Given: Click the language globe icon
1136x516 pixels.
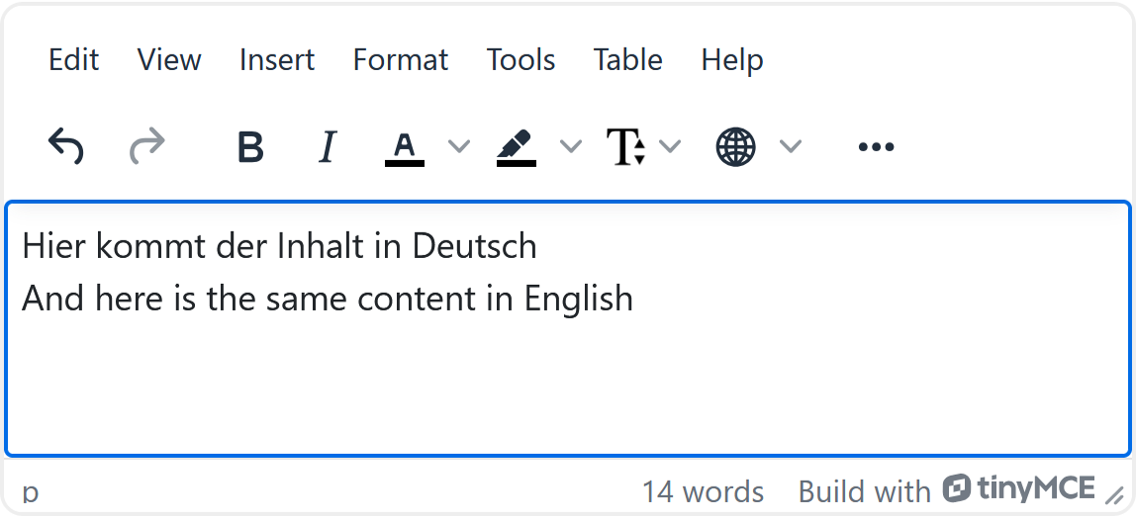Looking at the screenshot, I should pos(735,147).
